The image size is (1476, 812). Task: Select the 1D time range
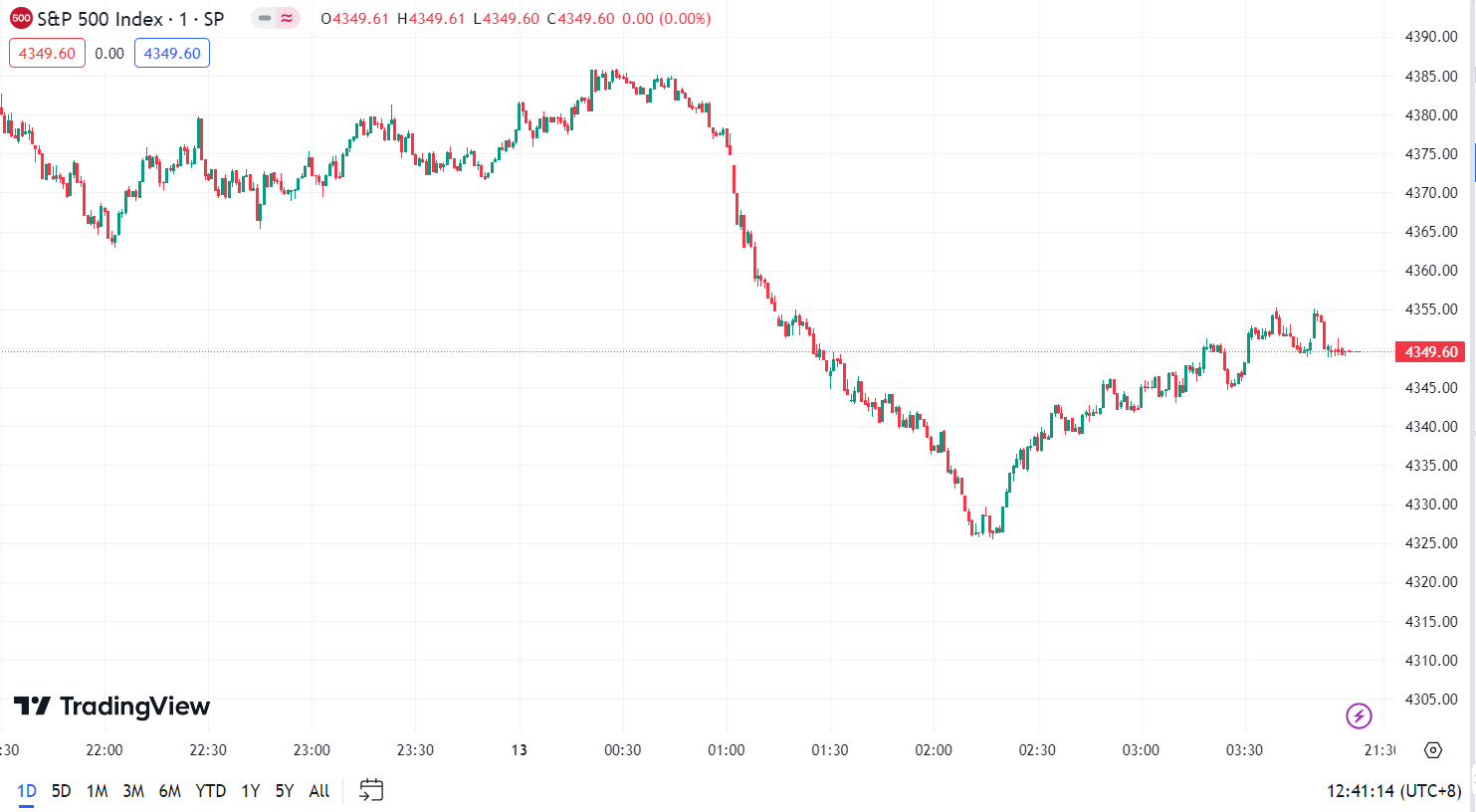[27, 791]
